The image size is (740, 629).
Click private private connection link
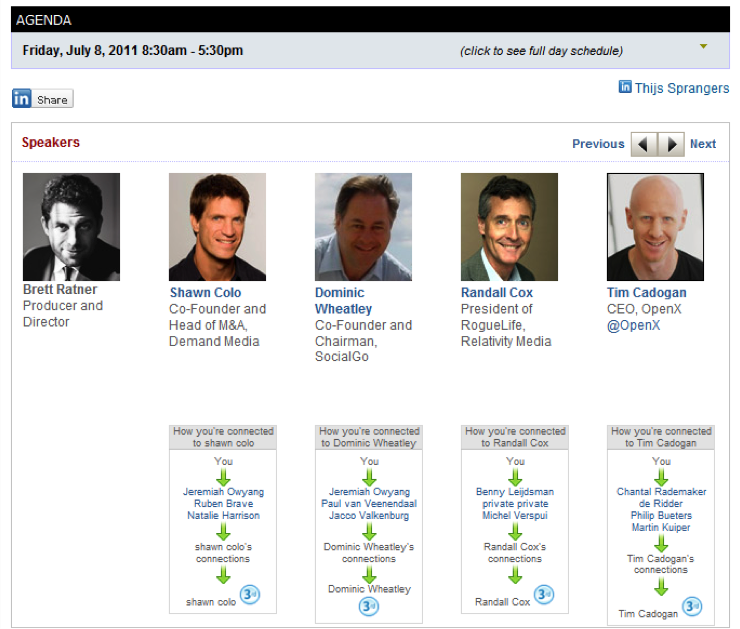515,503
